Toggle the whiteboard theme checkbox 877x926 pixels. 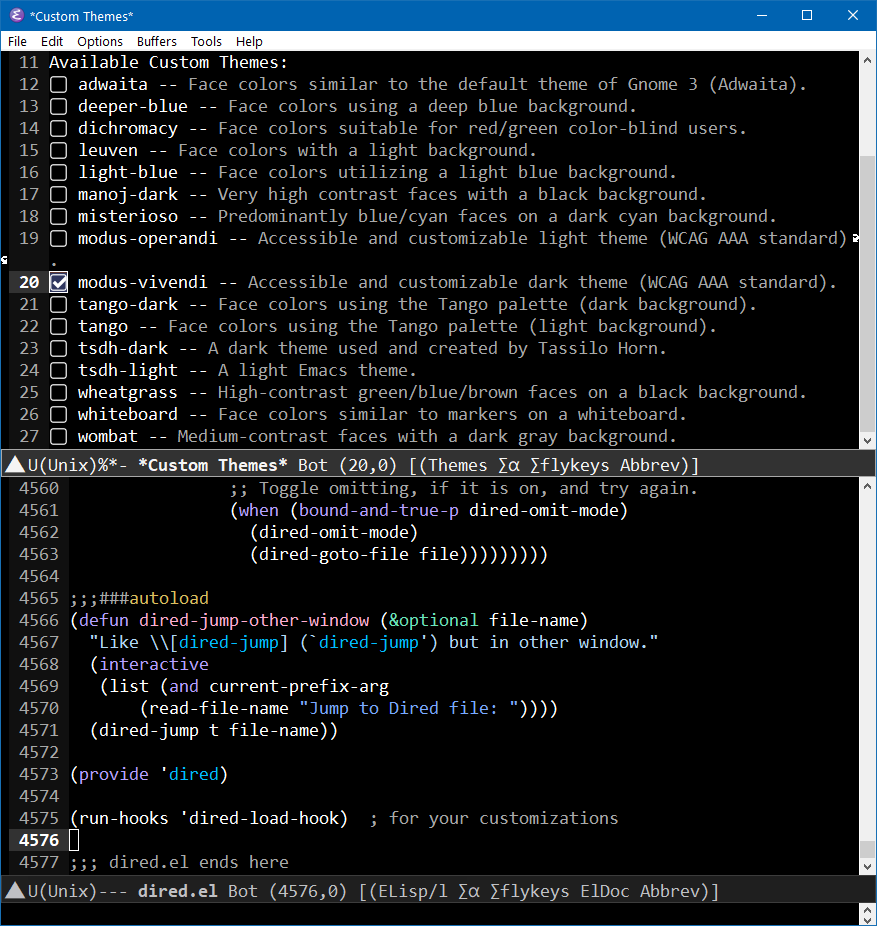tap(58, 415)
